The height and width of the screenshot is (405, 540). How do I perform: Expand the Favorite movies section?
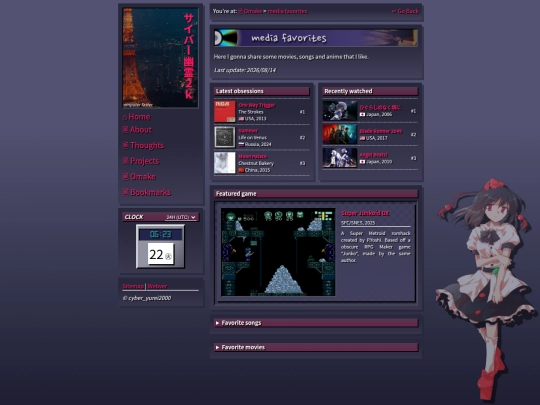[x=316, y=347]
